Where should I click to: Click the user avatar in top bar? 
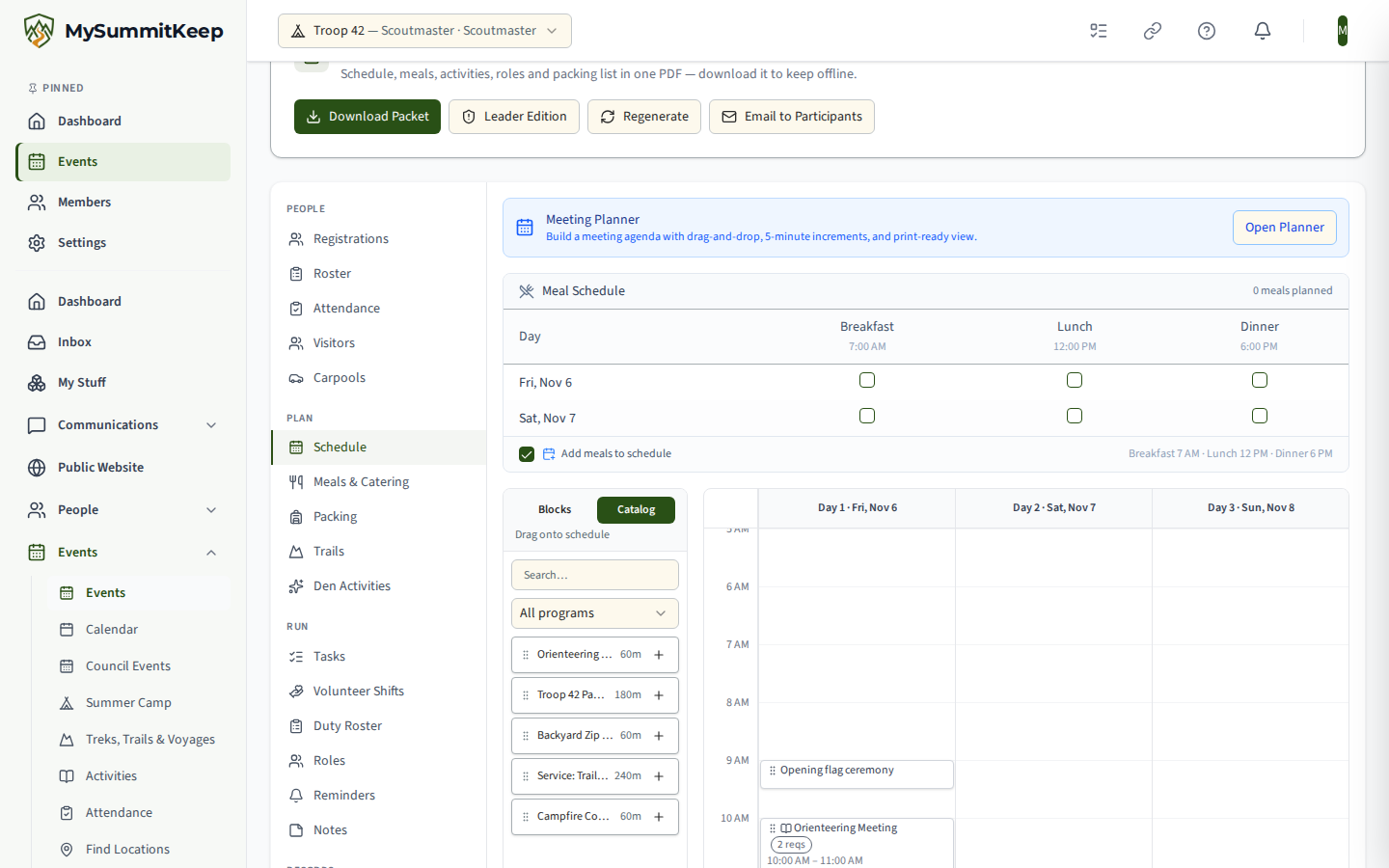point(1343,31)
